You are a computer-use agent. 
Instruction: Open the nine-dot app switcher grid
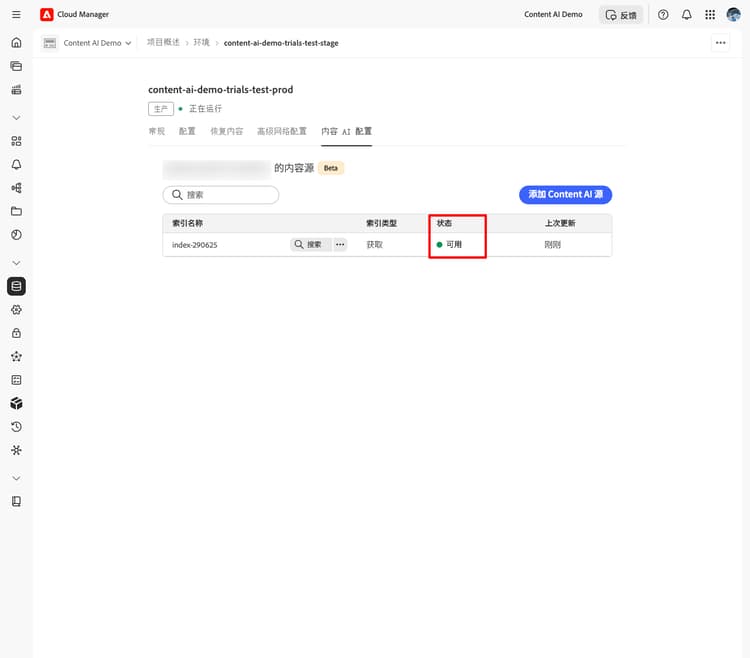(710, 15)
